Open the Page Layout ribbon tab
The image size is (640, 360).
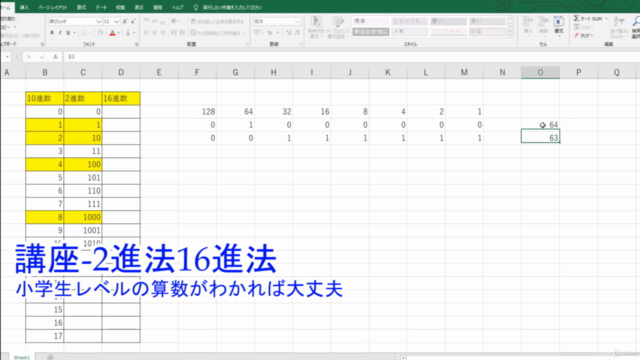[x=53, y=7]
